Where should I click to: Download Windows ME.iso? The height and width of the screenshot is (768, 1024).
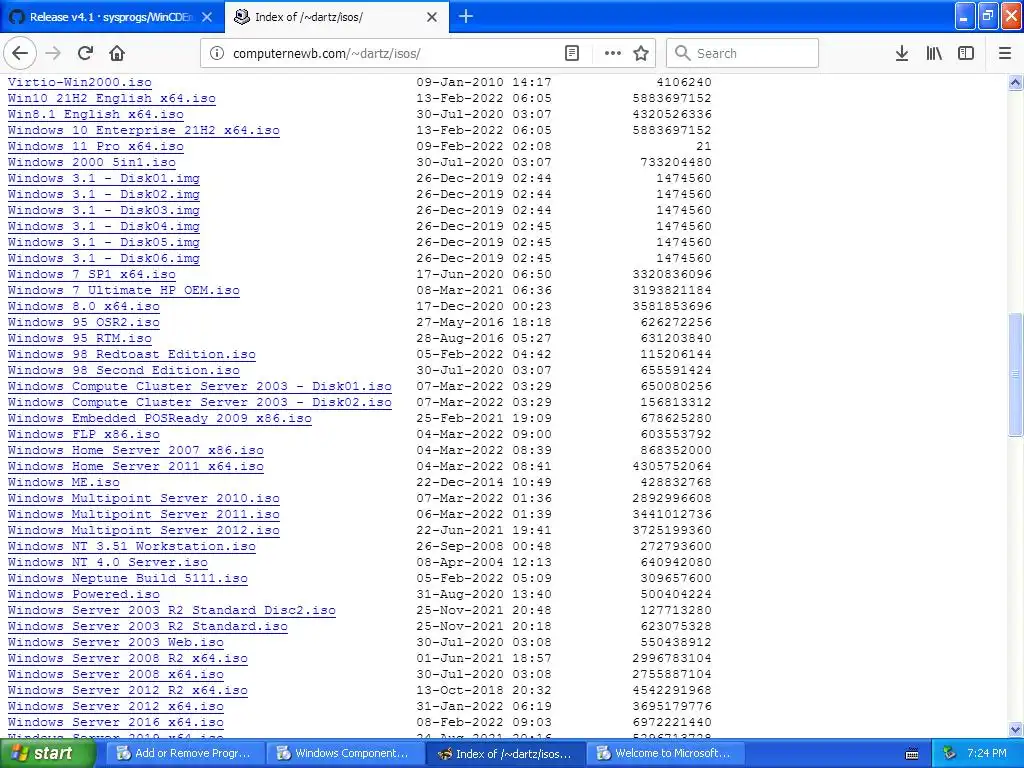pyautogui.click(x=63, y=482)
